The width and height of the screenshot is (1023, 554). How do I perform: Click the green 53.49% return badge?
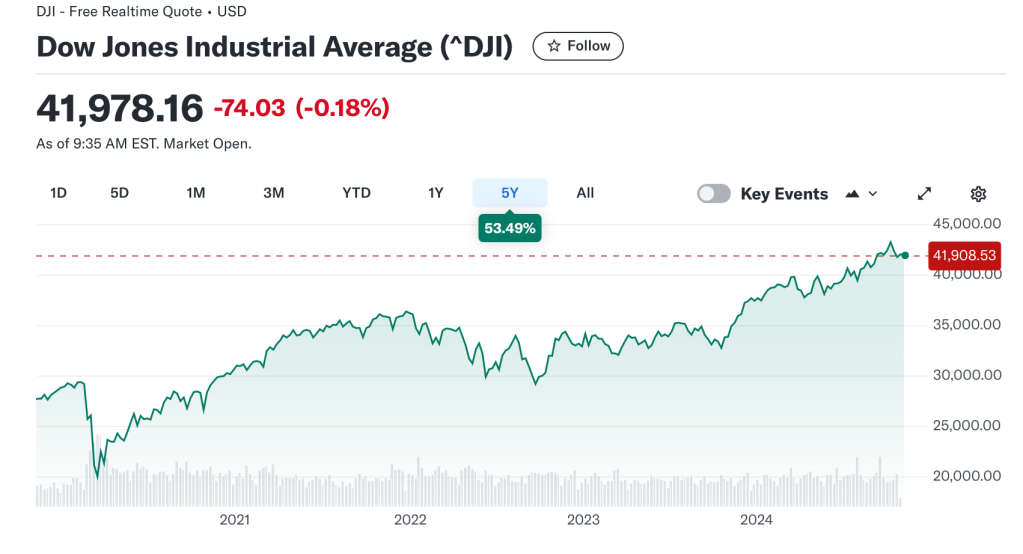pyautogui.click(x=510, y=228)
